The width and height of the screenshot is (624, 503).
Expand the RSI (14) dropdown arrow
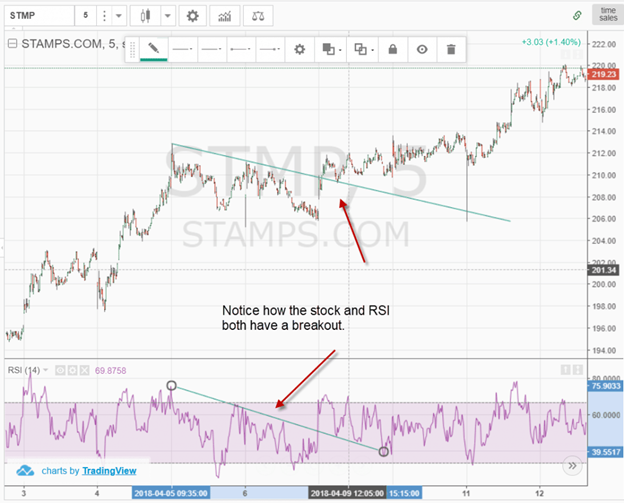46,370
